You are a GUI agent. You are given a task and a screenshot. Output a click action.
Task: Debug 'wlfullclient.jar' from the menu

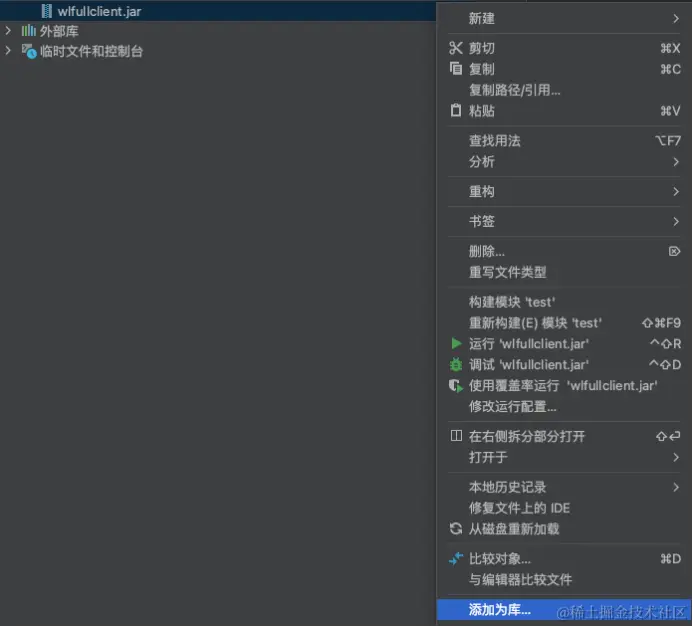(x=564, y=365)
